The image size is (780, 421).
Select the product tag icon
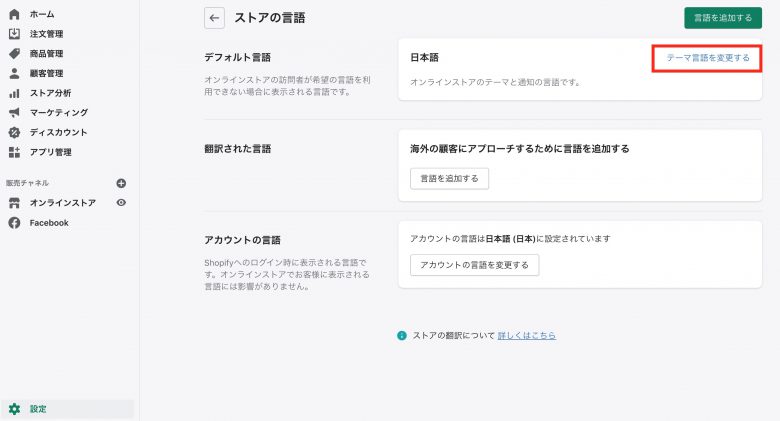pyautogui.click(x=14, y=53)
